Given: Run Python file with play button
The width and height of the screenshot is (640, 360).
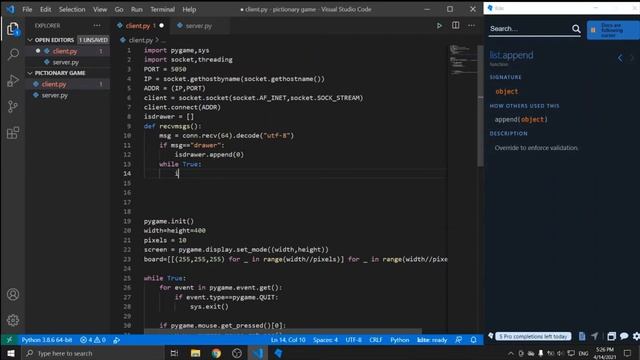Looking at the screenshot, I should point(439,25).
